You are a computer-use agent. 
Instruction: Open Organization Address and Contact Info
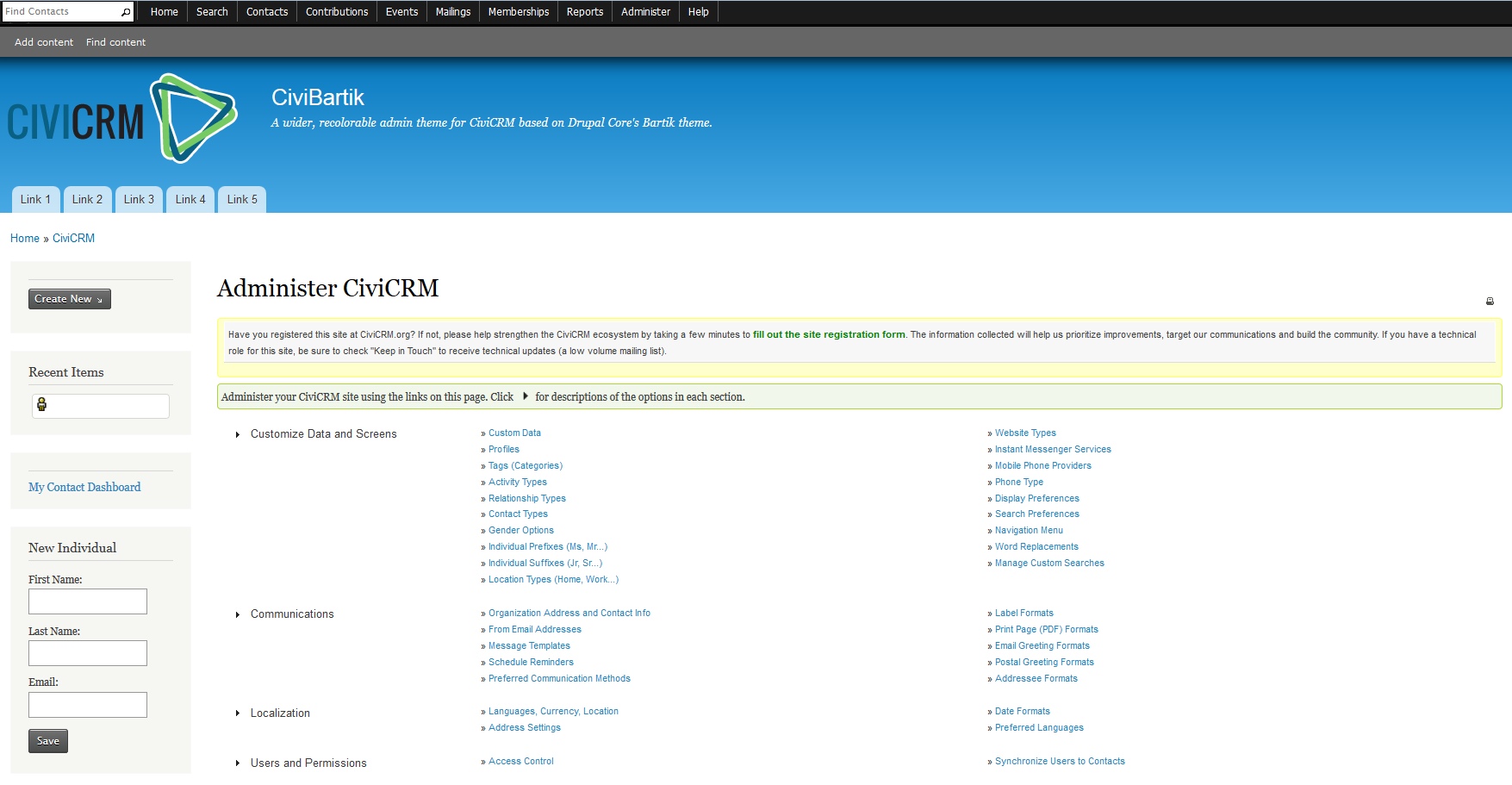point(569,614)
